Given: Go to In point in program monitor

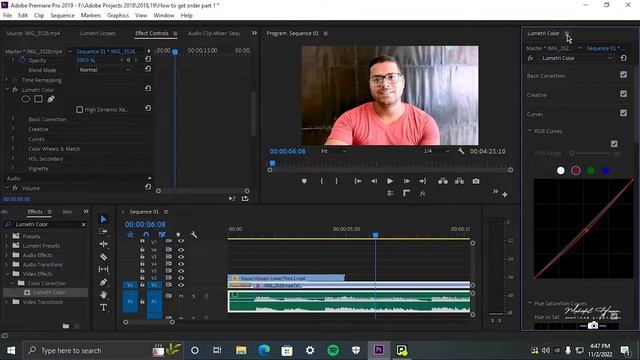Looking at the screenshot, I should point(358,181).
